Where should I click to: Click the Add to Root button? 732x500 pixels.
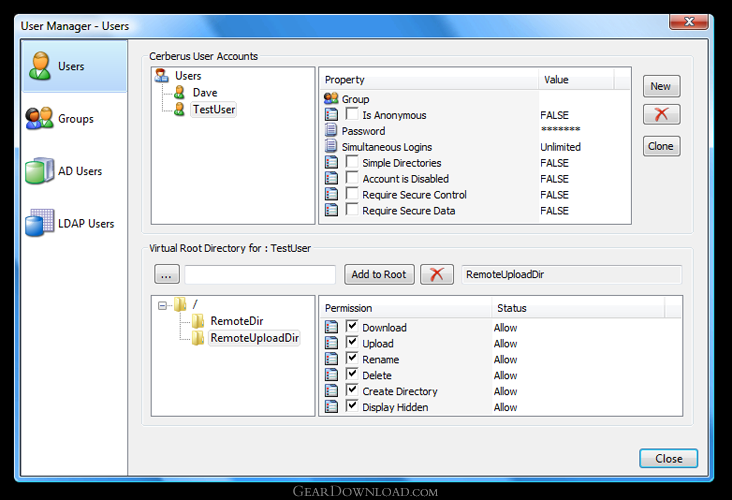[x=379, y=275]
